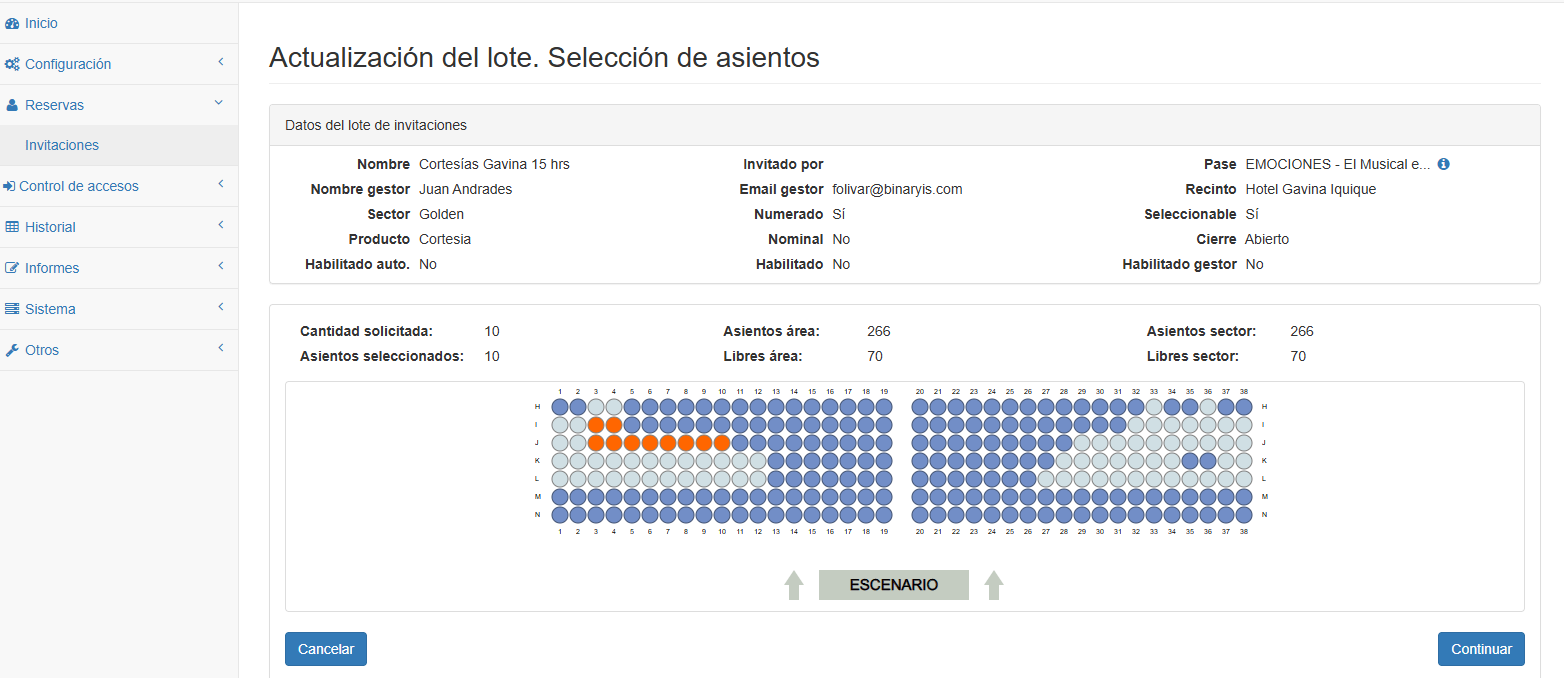This screenshot has width=1564, height=678.
Task: Expand the Configuración menu chevron
Action: 220,63
